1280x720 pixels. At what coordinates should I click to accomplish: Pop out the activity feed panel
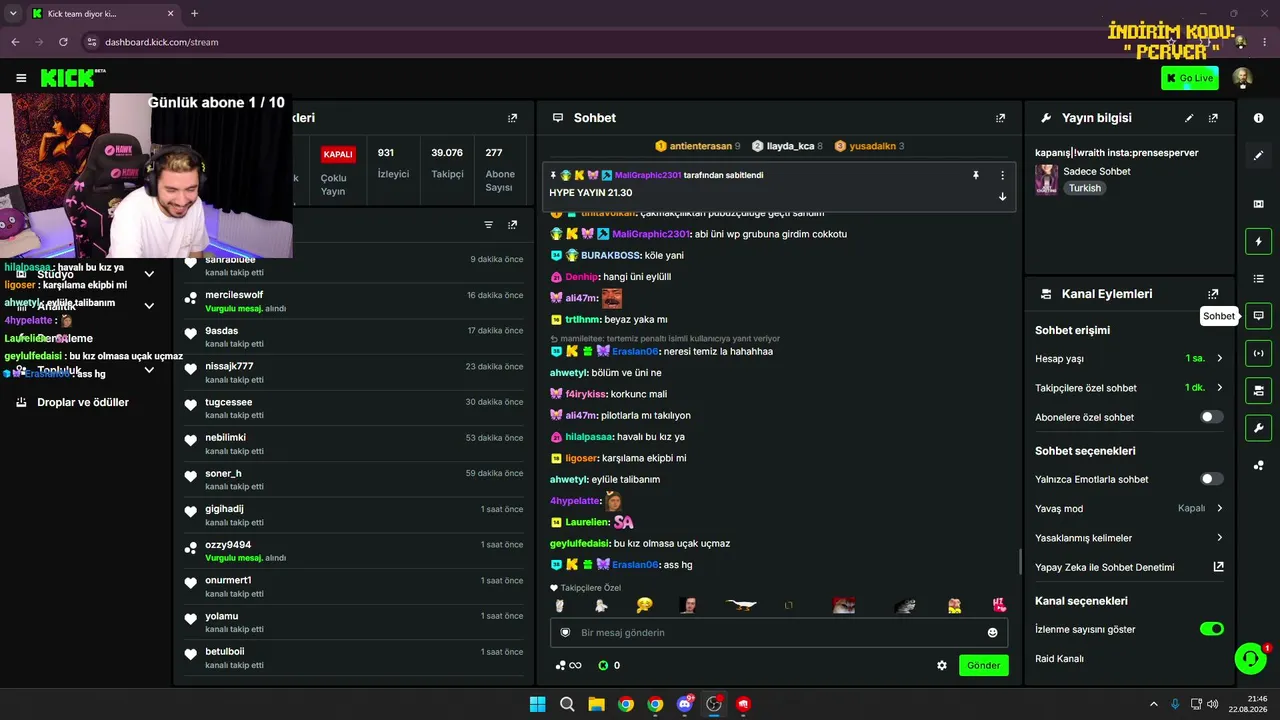(512, 225)
